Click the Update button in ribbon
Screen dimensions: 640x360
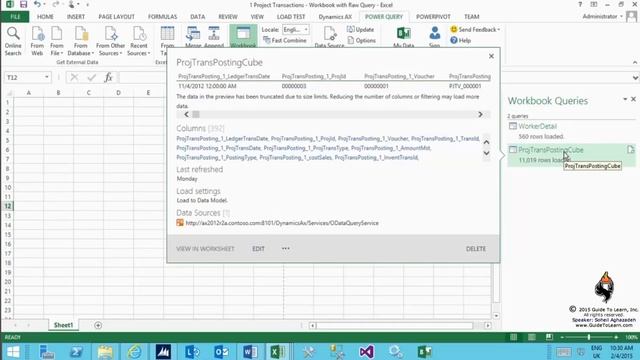(x=360, y=29)
